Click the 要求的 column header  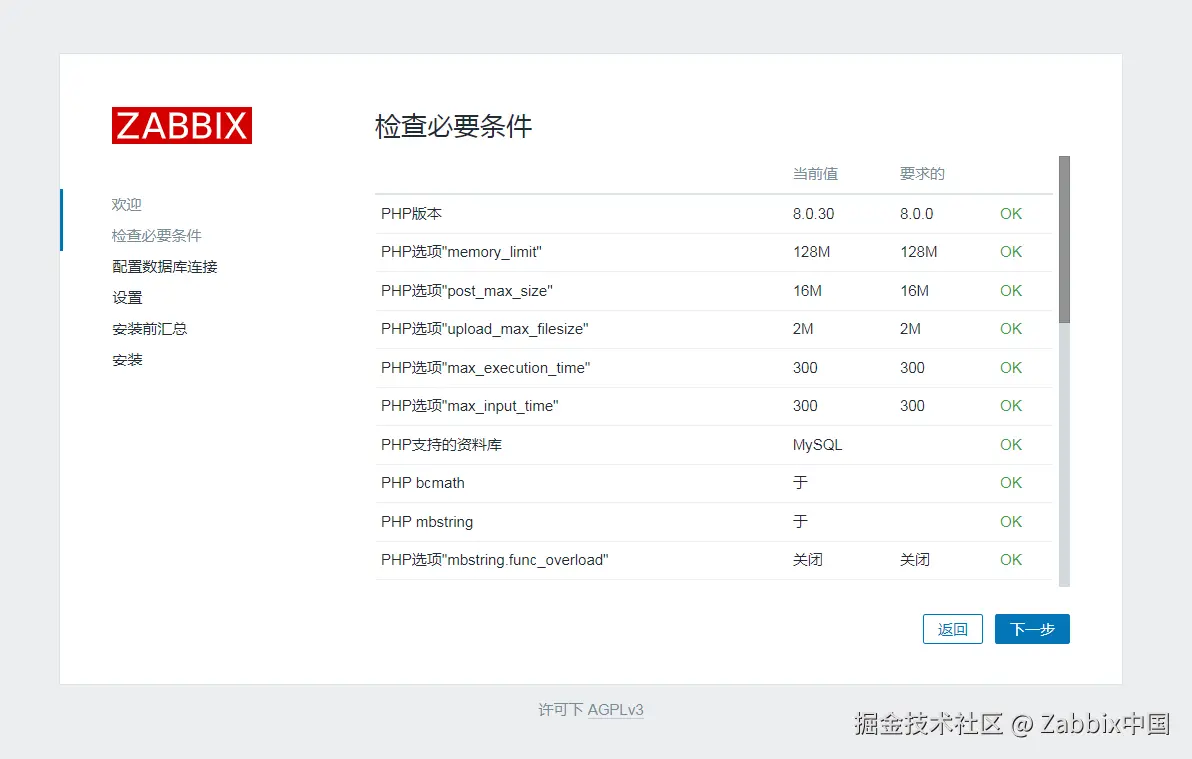click(x=922, y=174)
